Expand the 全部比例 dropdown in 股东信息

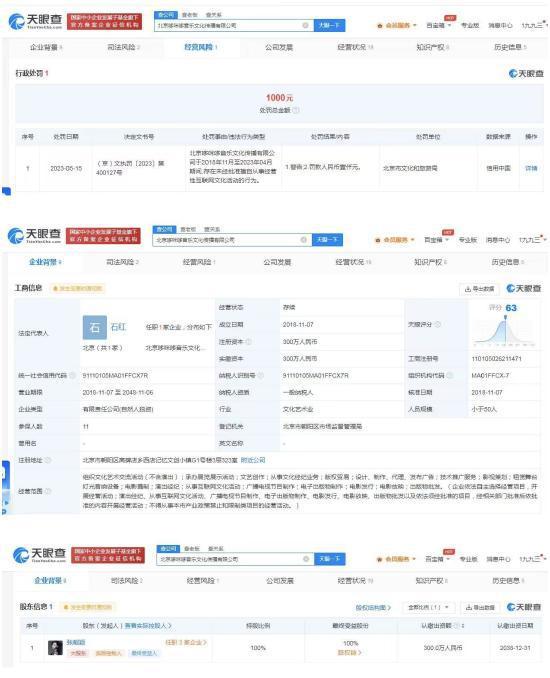pos(428,608)
